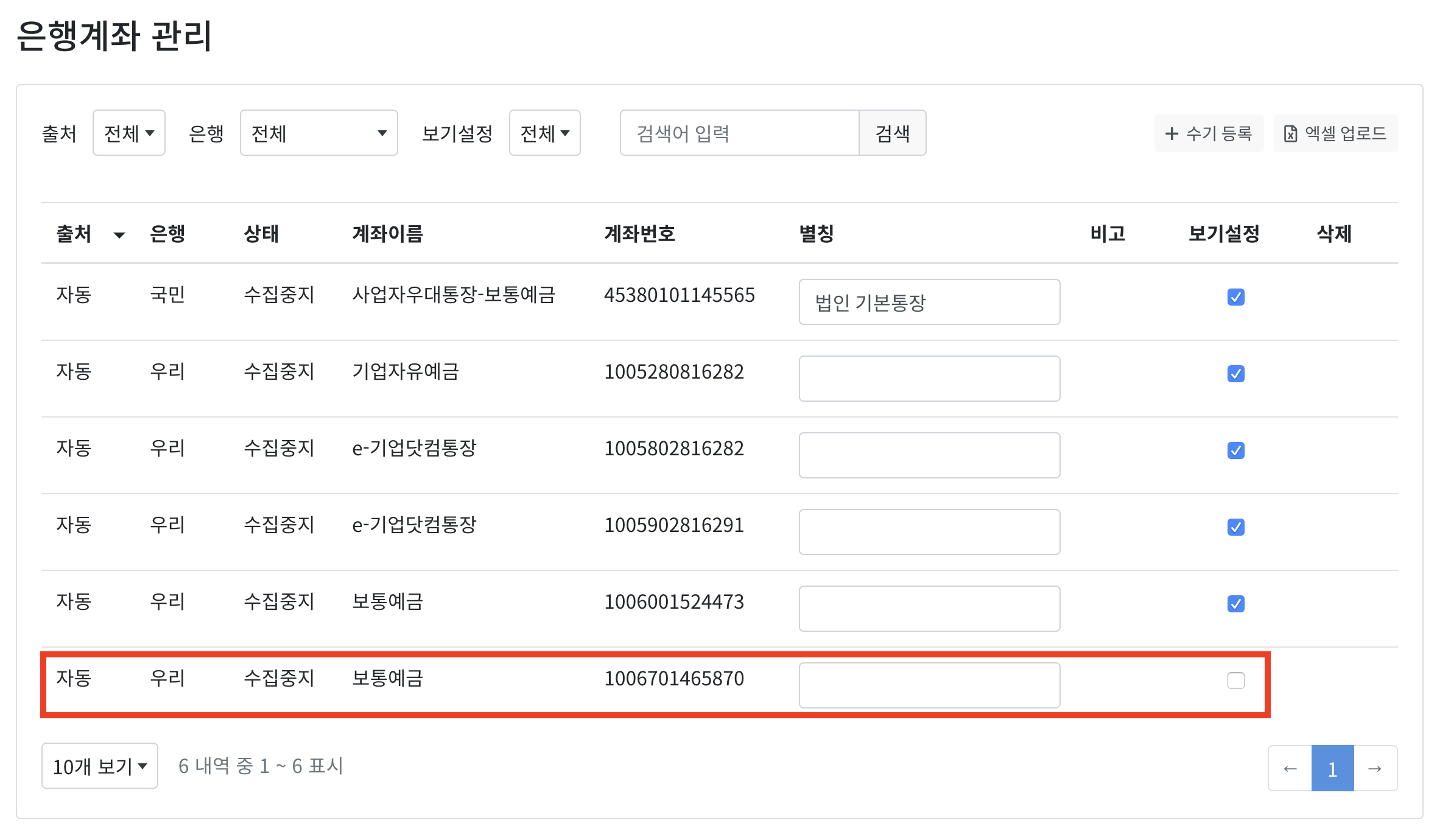
Task: Open the 은행 filter dropdown
Action: tap(318, 133)
